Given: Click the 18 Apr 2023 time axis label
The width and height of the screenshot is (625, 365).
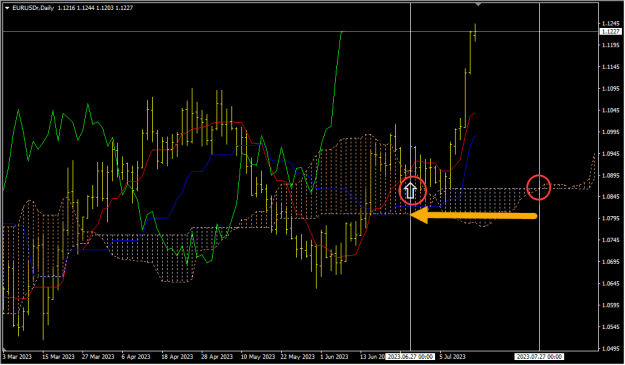Looking at the screenshot, I should (177, 356).
